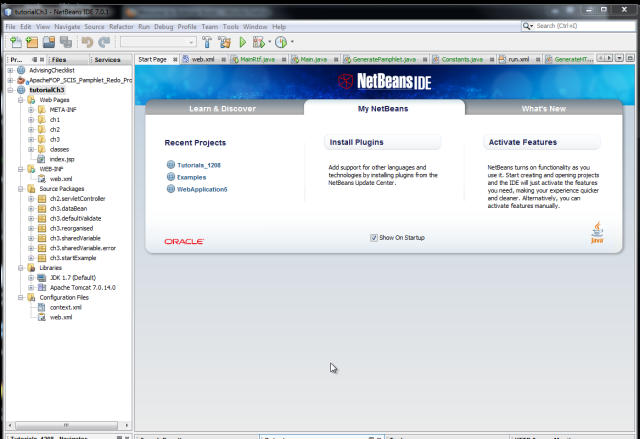Expand ch2.servletController package
Screen dimensions: 640x439
(x=31, y=199)
